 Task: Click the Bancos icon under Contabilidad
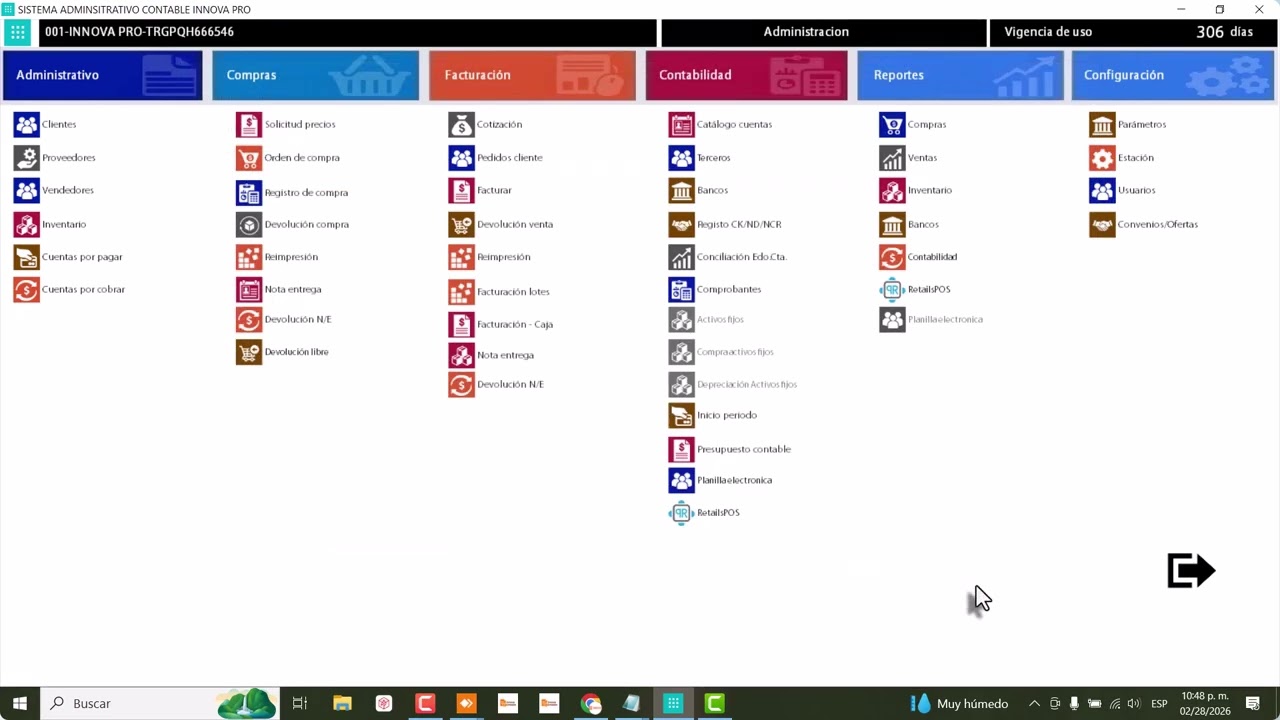(681, 190)
